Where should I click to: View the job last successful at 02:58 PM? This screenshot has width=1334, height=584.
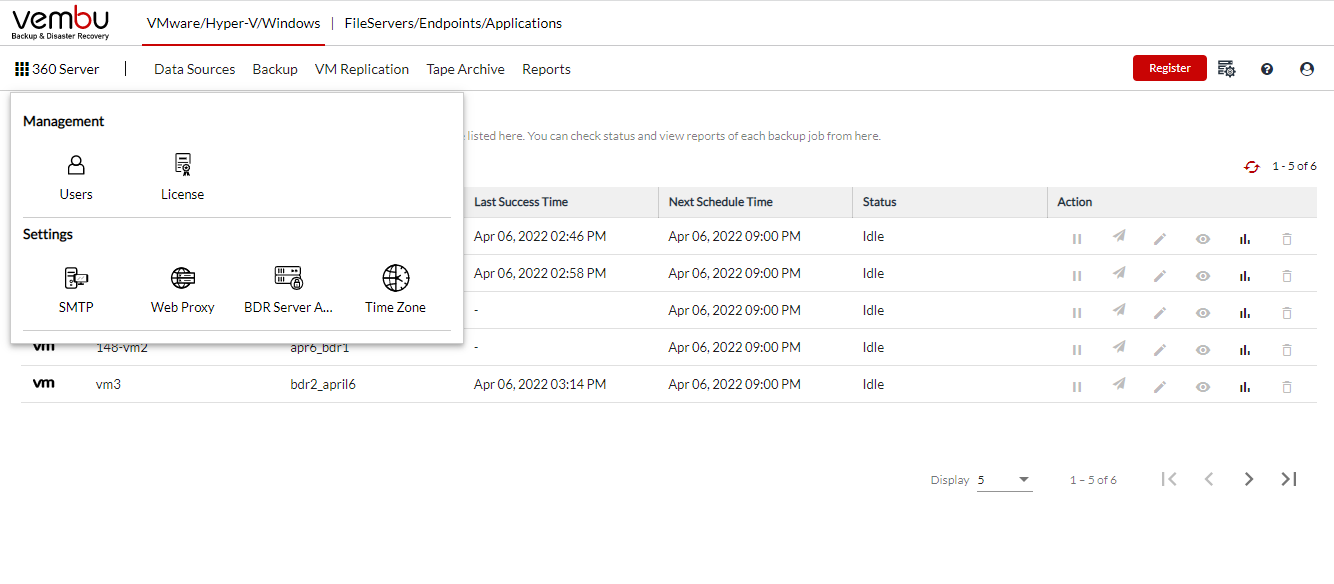(x=1203, y=275)
